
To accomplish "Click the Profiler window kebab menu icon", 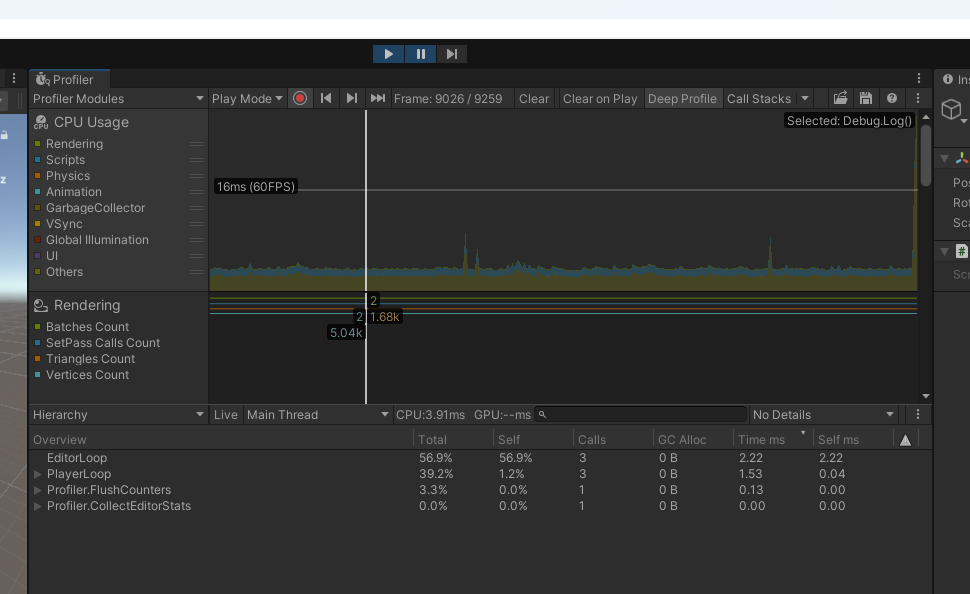I will (x=918, y=77).
